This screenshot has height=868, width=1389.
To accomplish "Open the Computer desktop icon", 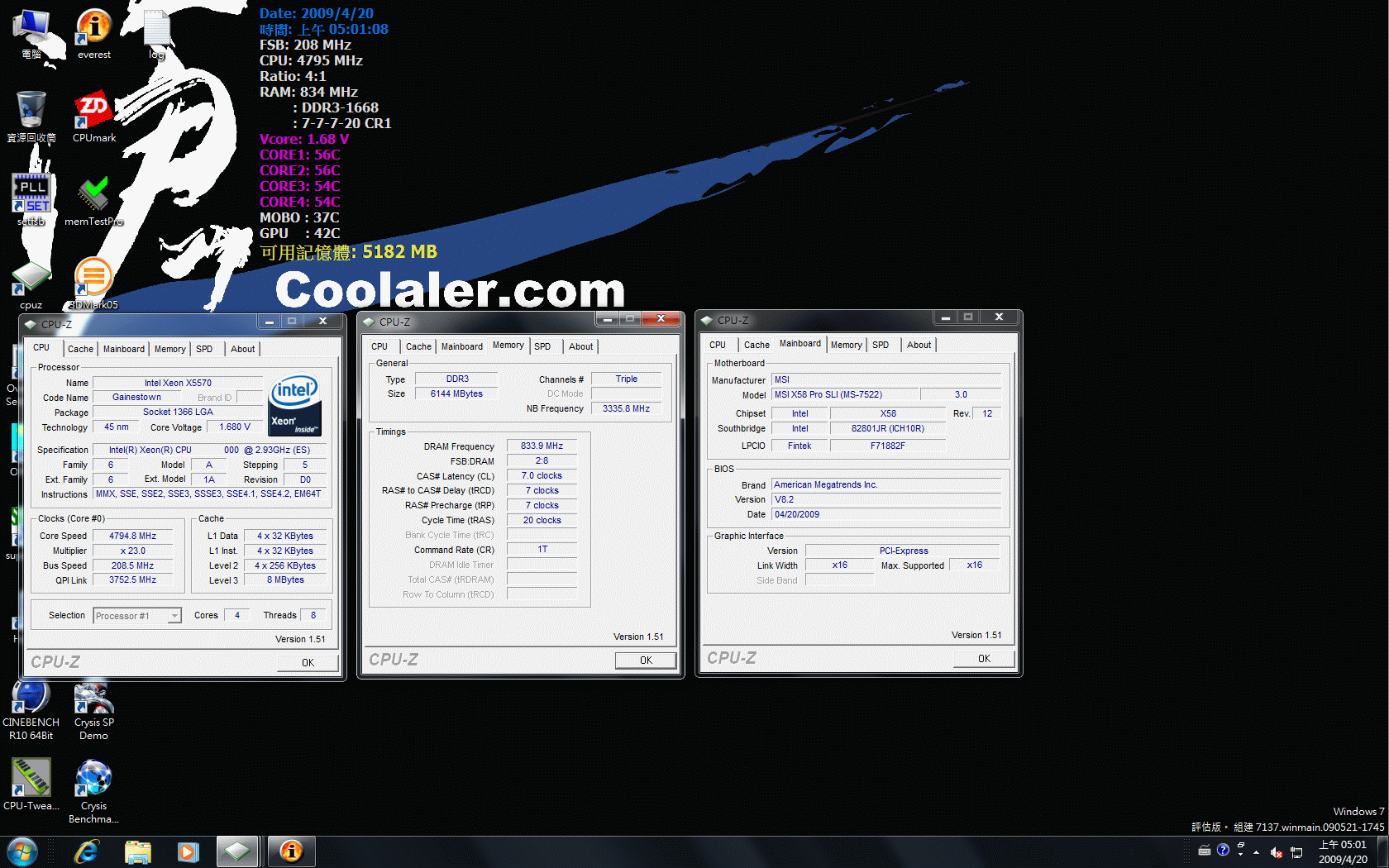I will coord(31,33).
